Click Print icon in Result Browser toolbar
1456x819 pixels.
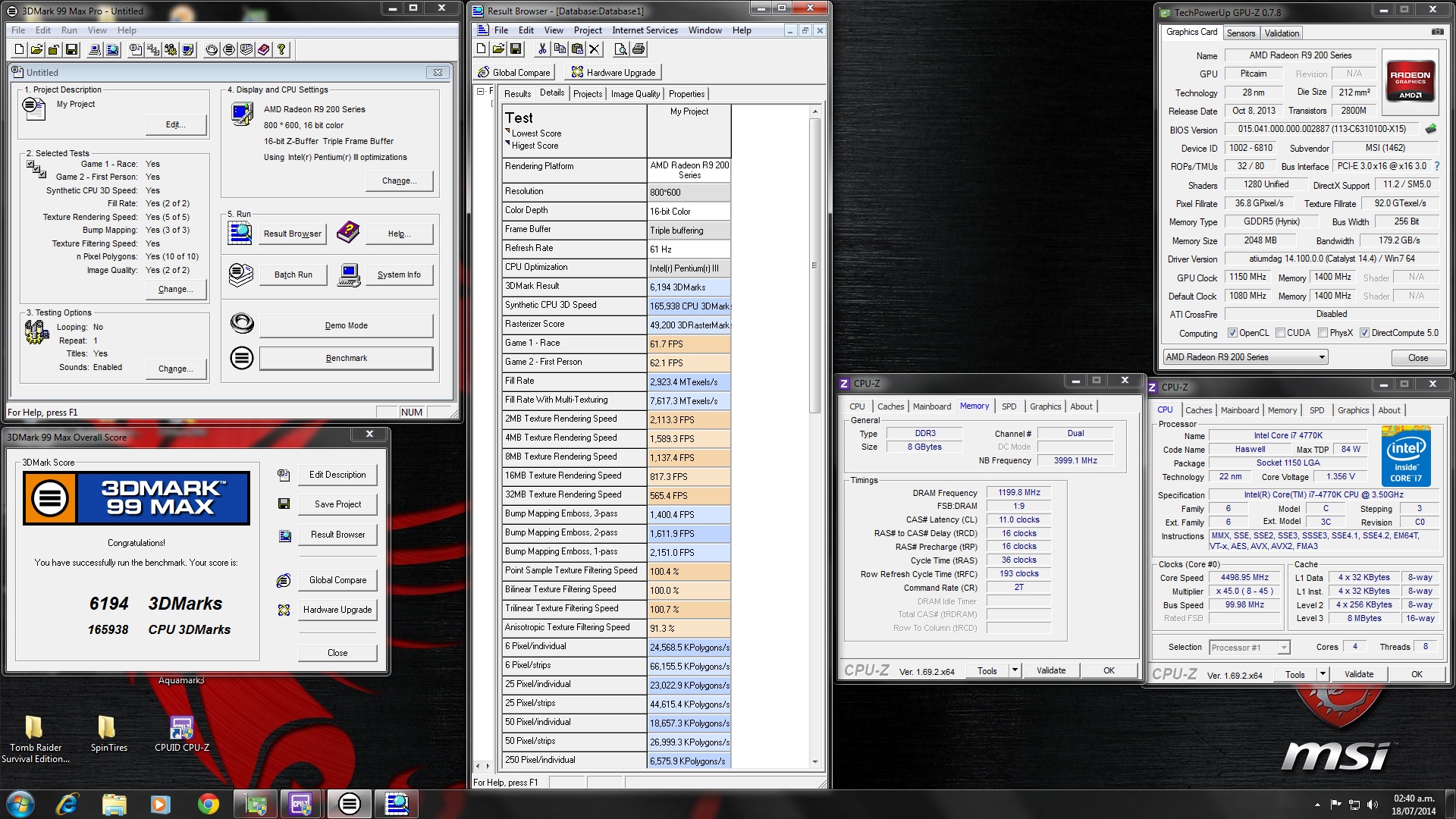pyautogui.click(x=639, y=49)
